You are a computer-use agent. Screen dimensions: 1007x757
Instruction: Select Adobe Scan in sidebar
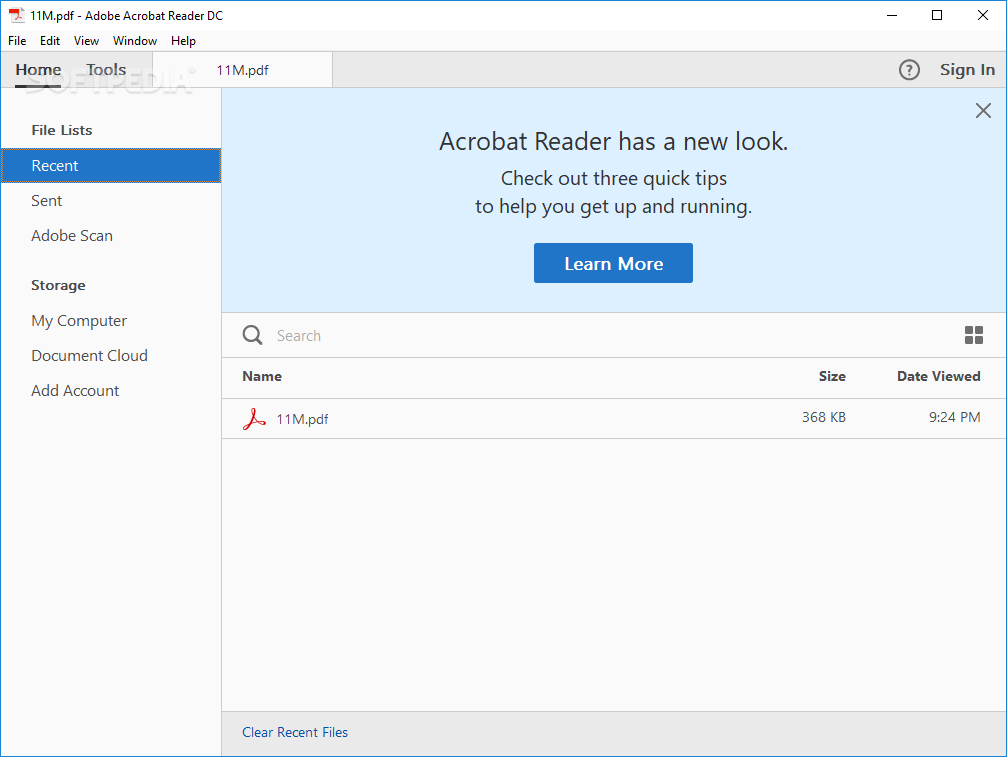pos(72,236)
